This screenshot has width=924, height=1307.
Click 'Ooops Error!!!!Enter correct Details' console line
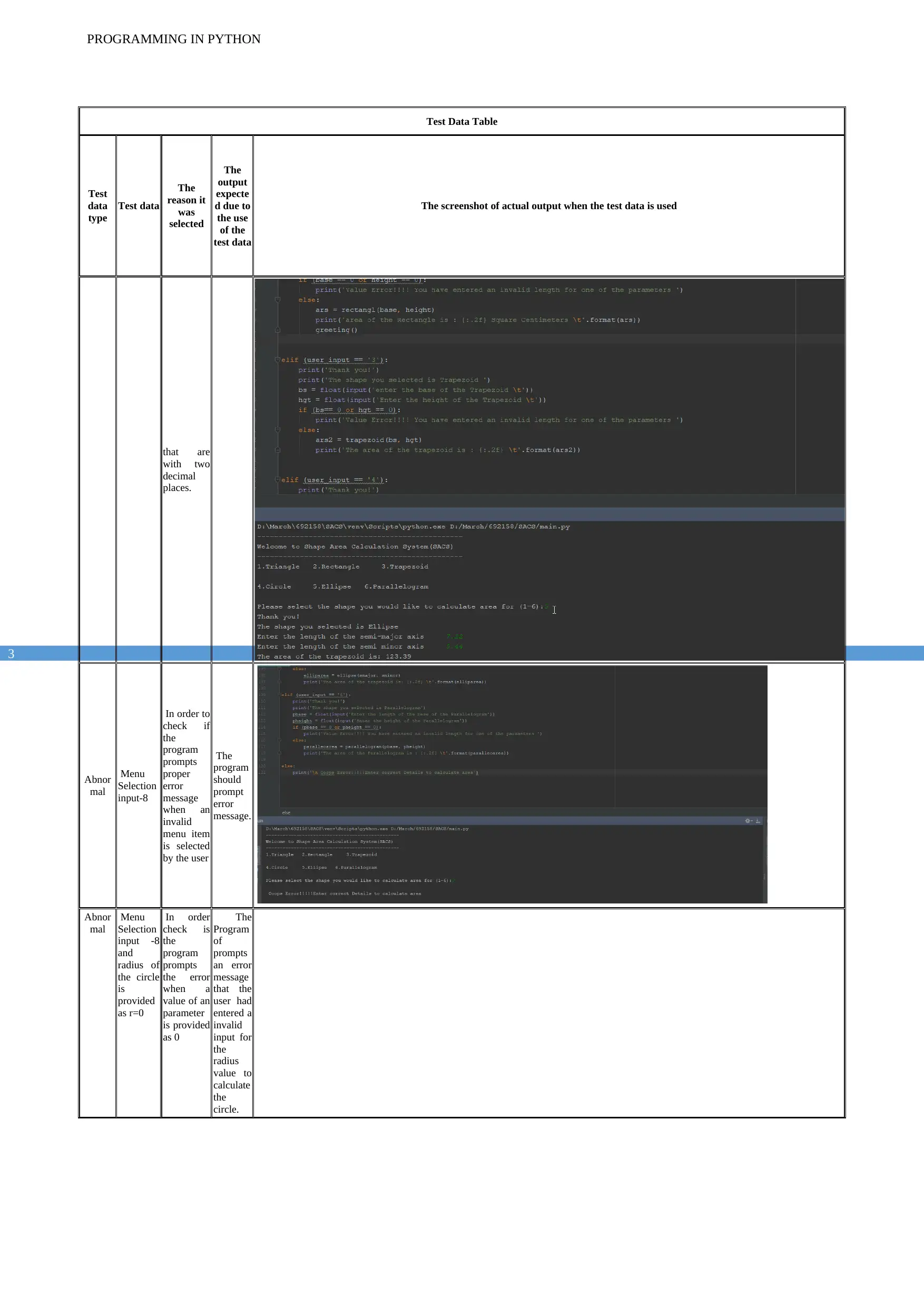tap(345, 893)
